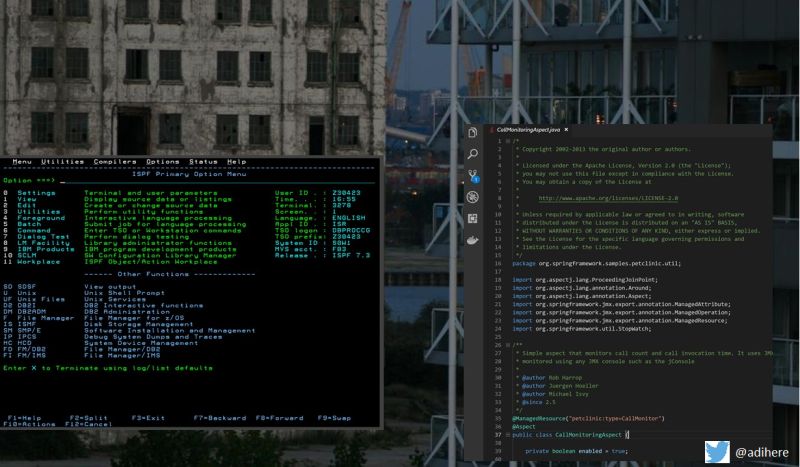Open the Help action bar item in ISPF

(x=237, y=162)
